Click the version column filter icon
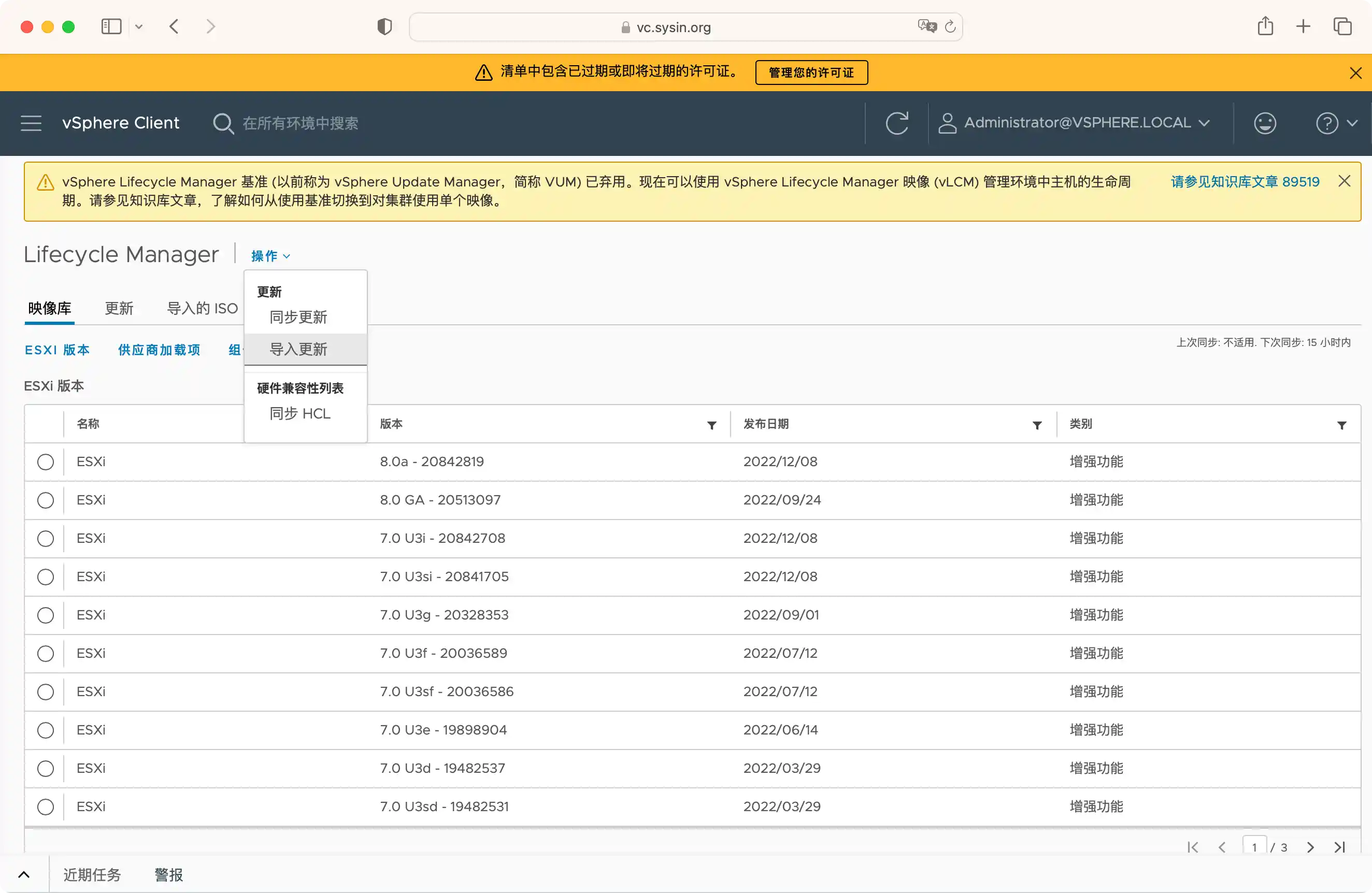The image size is (1372, 893). pyautogui.click(x=711, y=425)
